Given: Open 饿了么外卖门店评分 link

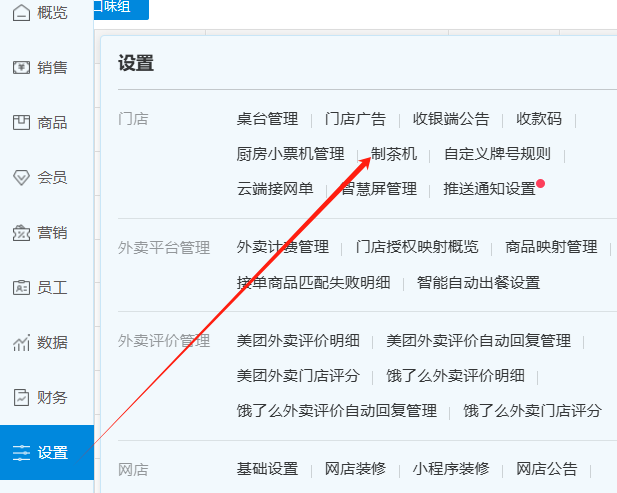Looking at the screenshot, I should click(x=532, y=411).
